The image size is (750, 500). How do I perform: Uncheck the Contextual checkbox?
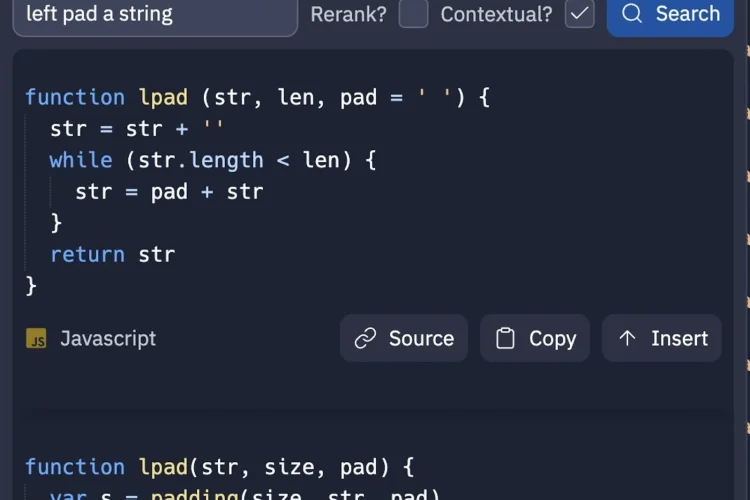click(579, 14)
